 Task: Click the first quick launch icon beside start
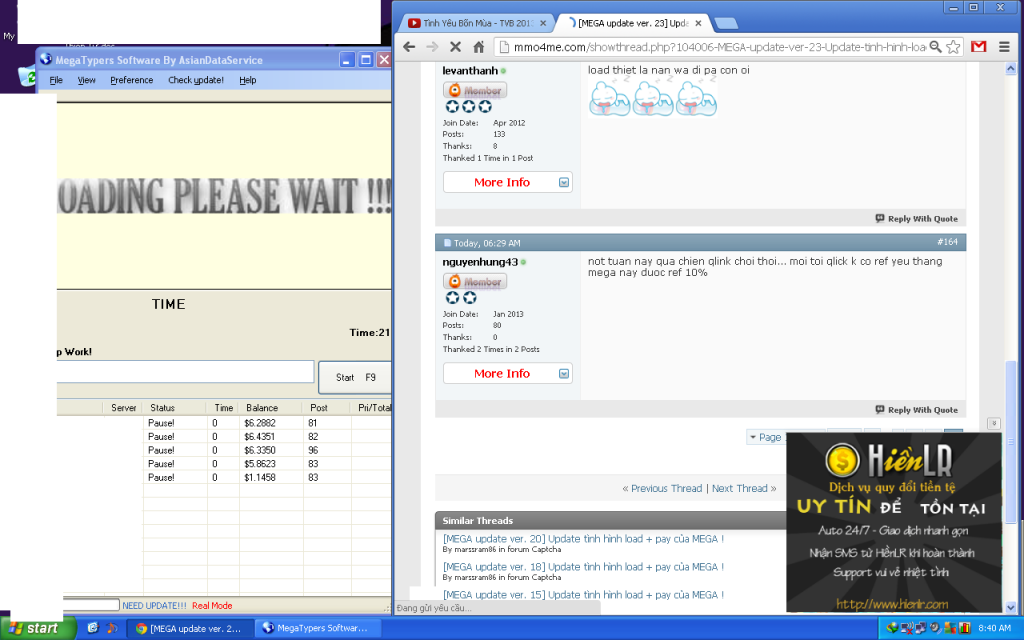[x=93, y=628]
